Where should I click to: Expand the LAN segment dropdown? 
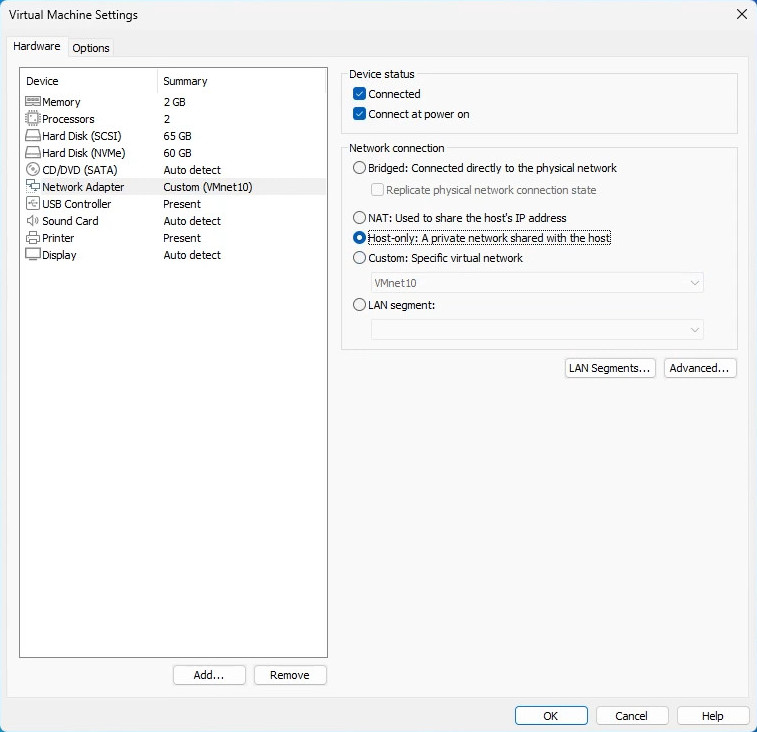click(537, 329)
